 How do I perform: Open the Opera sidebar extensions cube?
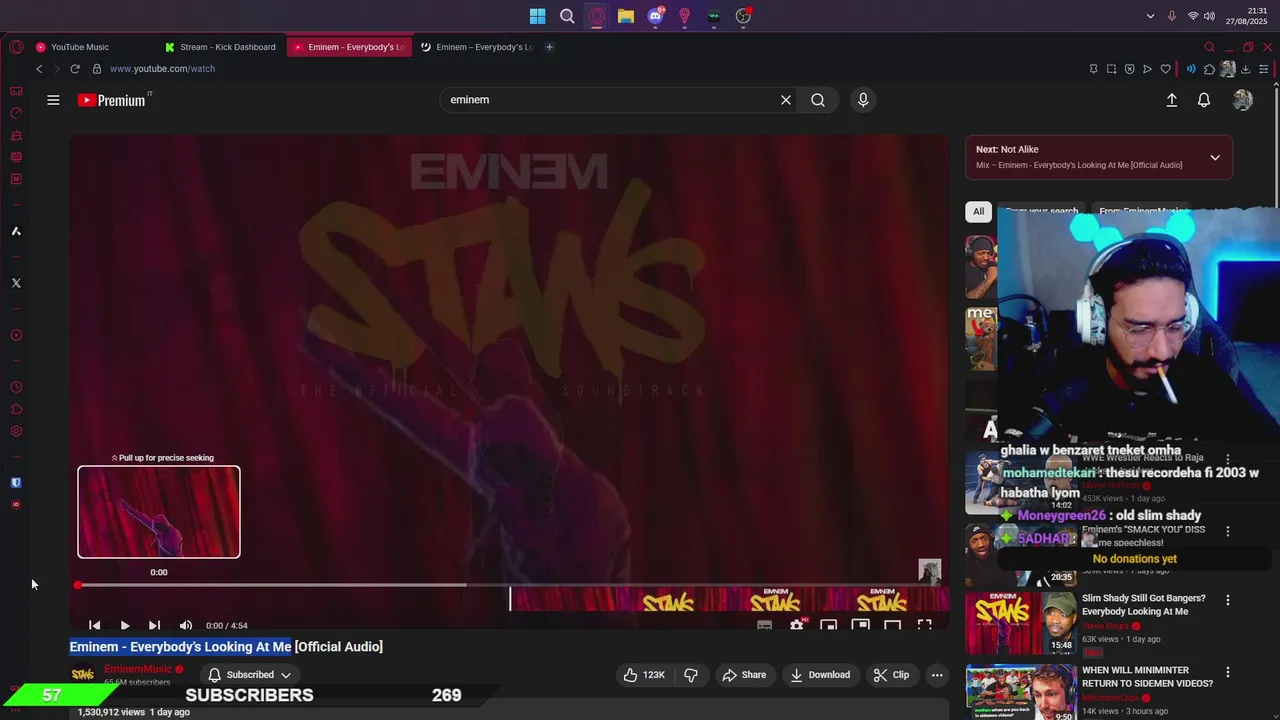16,409
